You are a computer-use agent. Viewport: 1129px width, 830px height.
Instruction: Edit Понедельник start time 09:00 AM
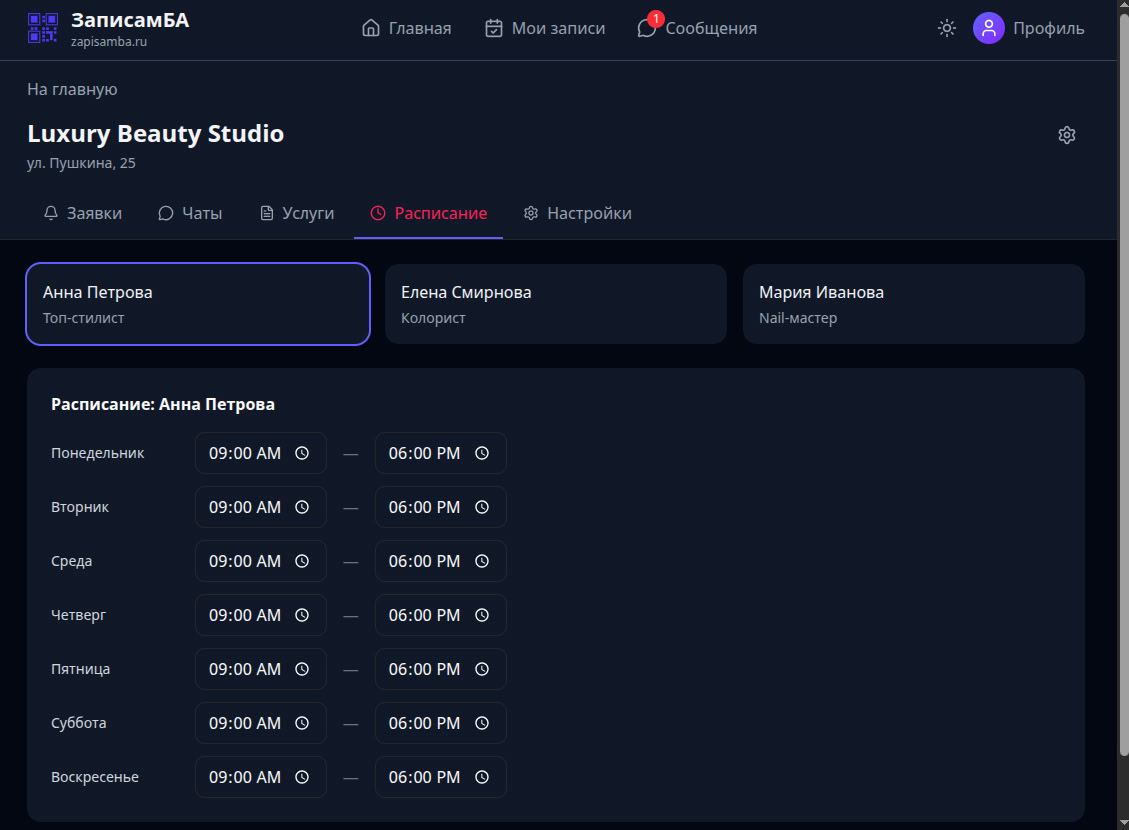tap(261, 453)
